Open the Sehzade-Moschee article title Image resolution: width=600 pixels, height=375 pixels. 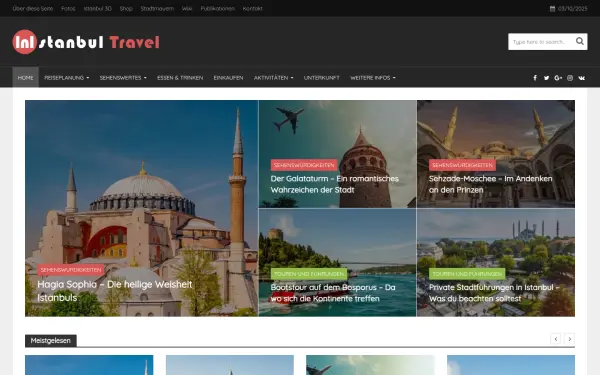pos(491,184)
